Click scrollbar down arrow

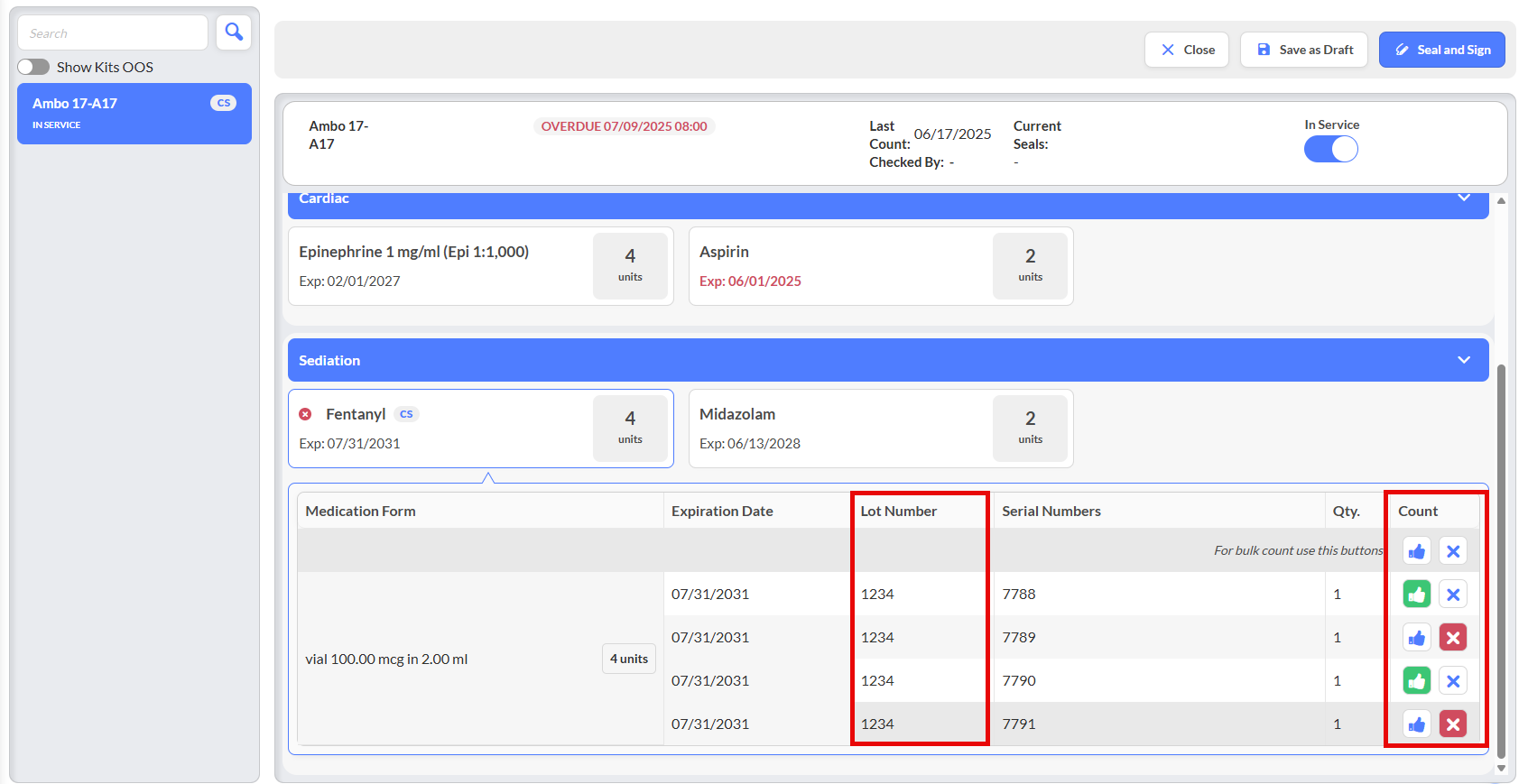pos(1501,769)
